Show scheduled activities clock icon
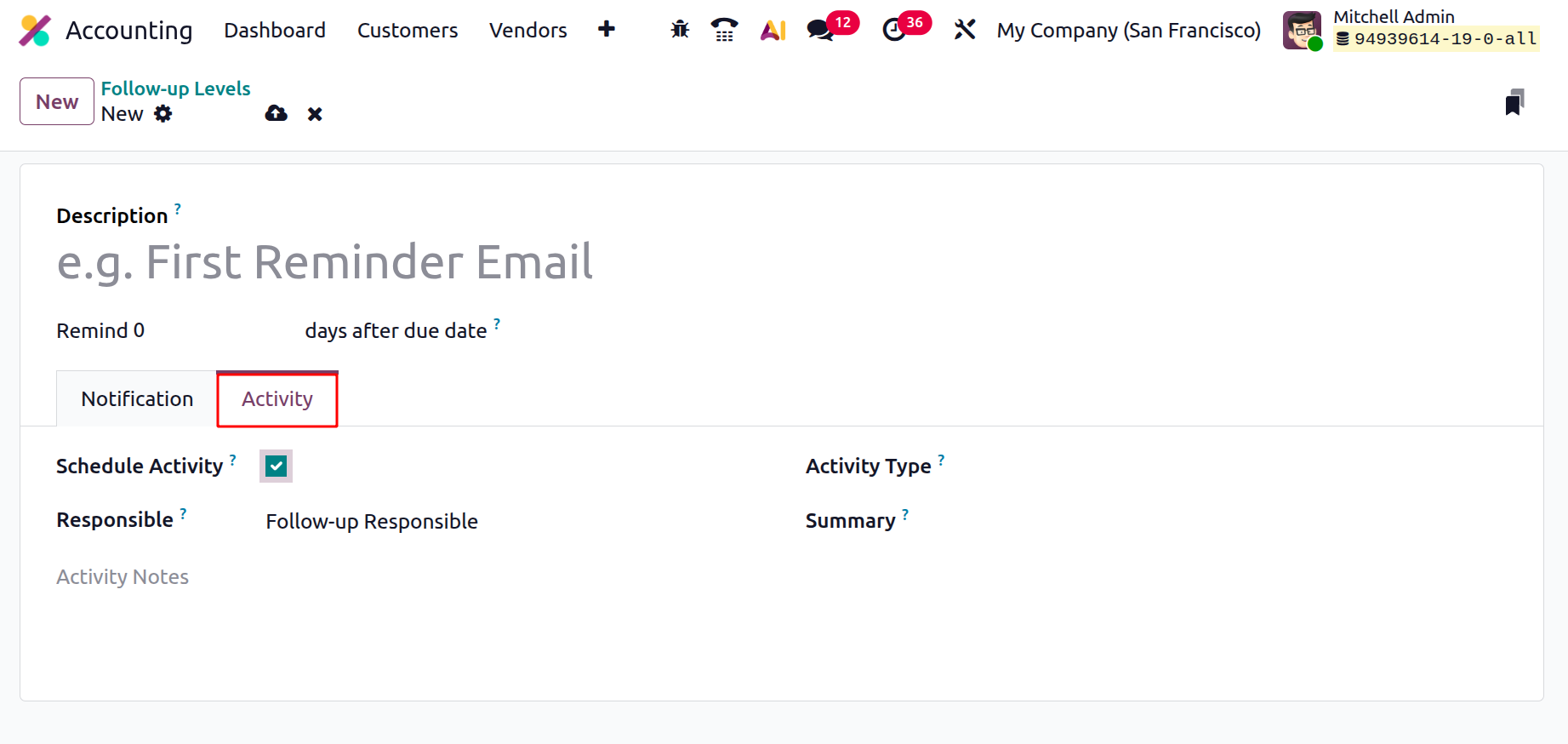The height and width of the screenshot is (744, 1568). [894, 30]
